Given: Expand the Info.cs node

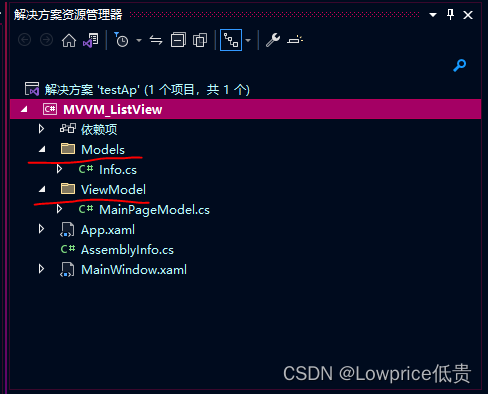Looking at the screenshot, I should coord(59,169).
